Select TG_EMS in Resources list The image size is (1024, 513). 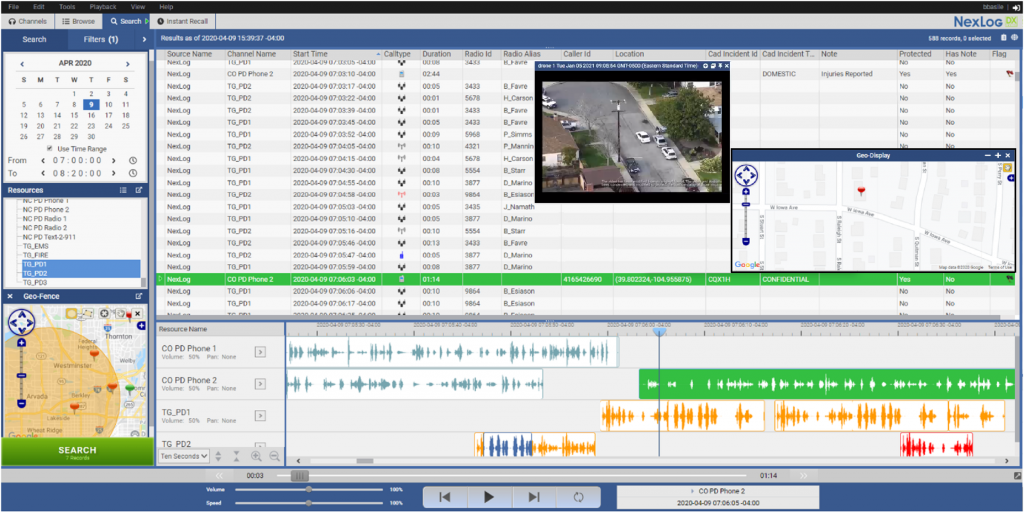pos(35,246)
